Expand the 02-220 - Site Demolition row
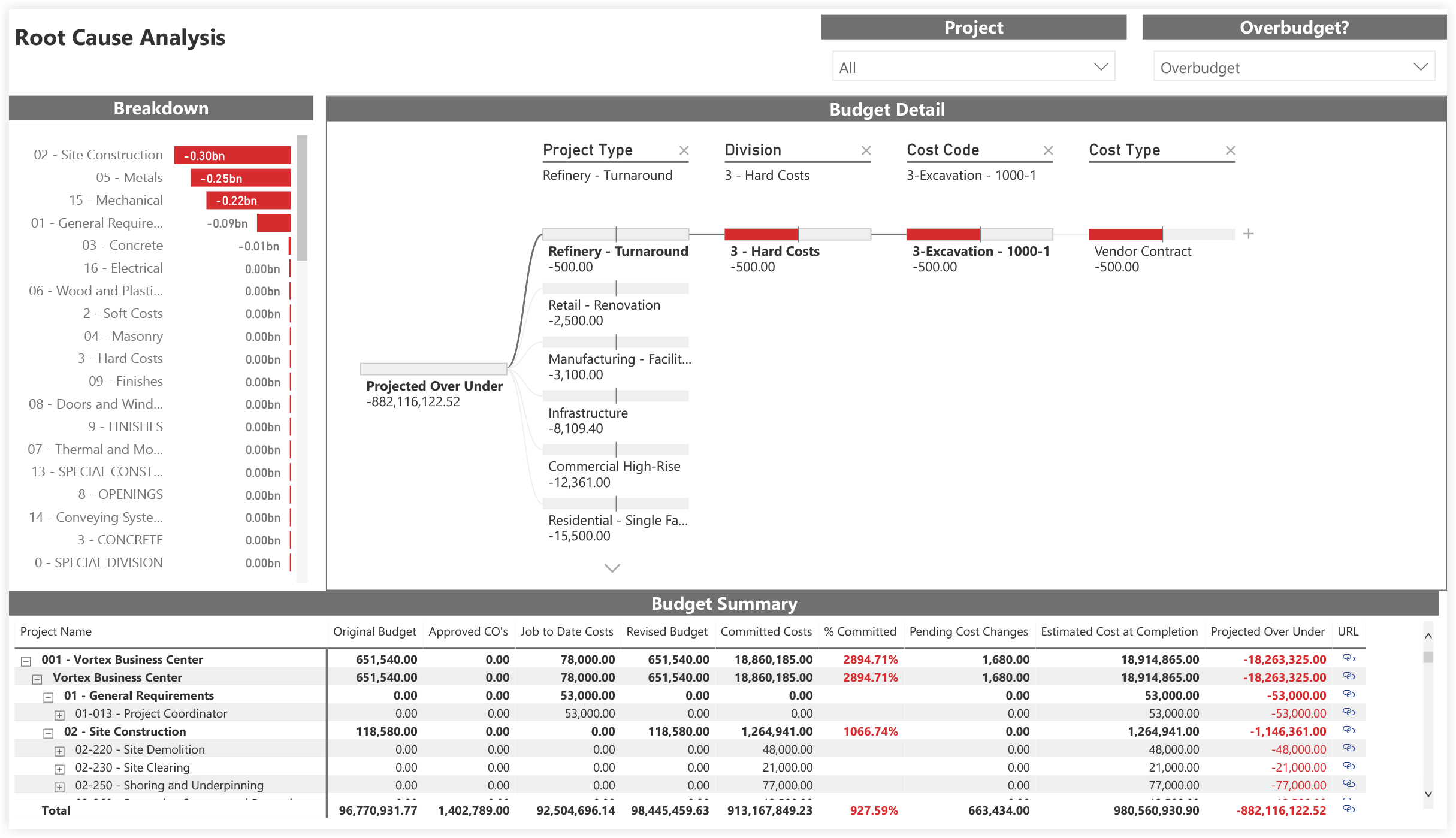 tap(59, 751)
